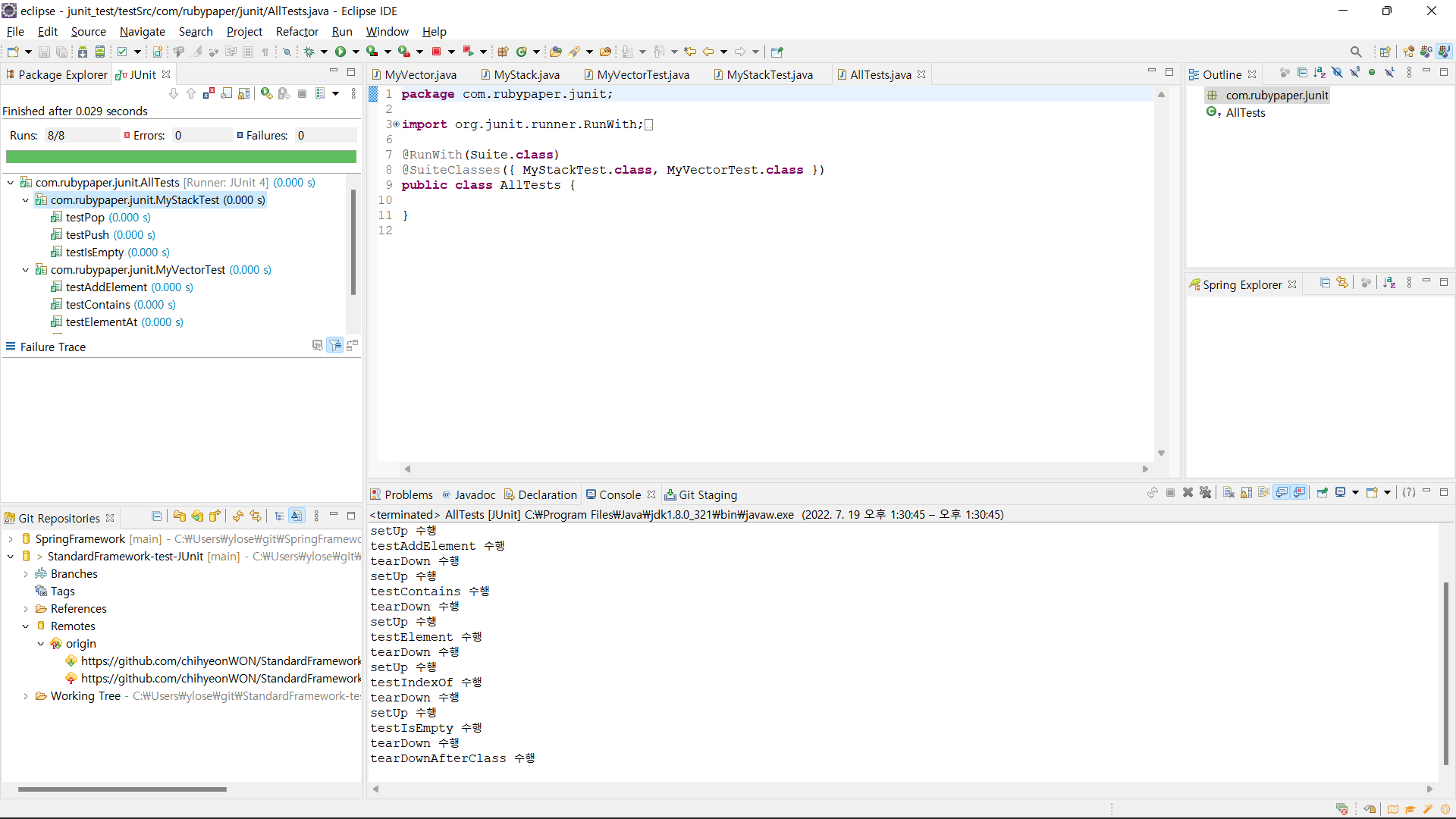The width and height of the screenshot is (1456, 819).
Task: Pin the Console view
Action: (1323, 494)
